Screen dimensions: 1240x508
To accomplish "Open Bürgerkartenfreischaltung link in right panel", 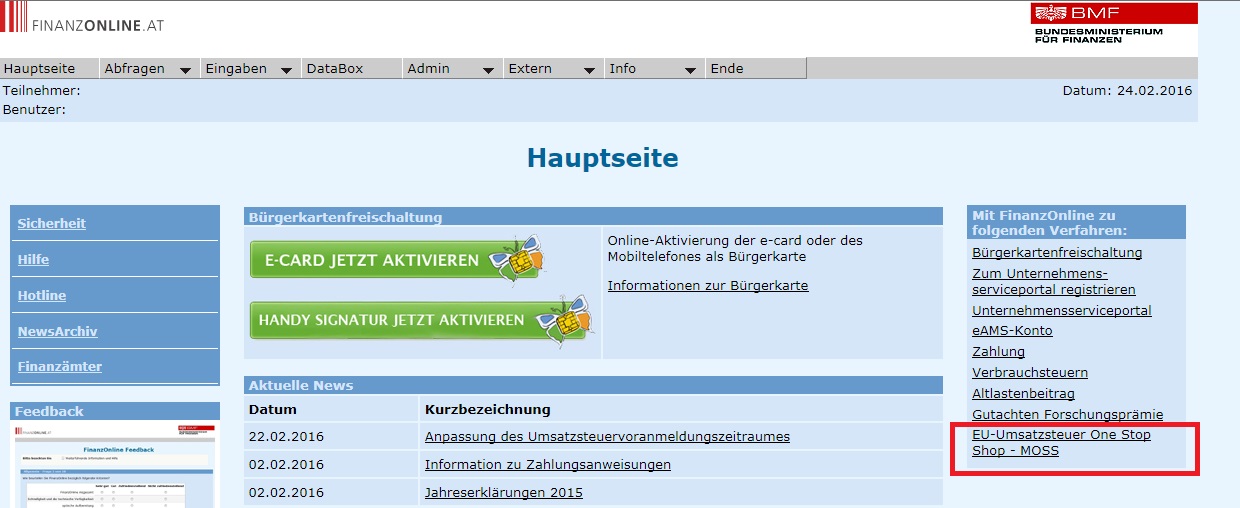I will click(x=1057, y=253).
